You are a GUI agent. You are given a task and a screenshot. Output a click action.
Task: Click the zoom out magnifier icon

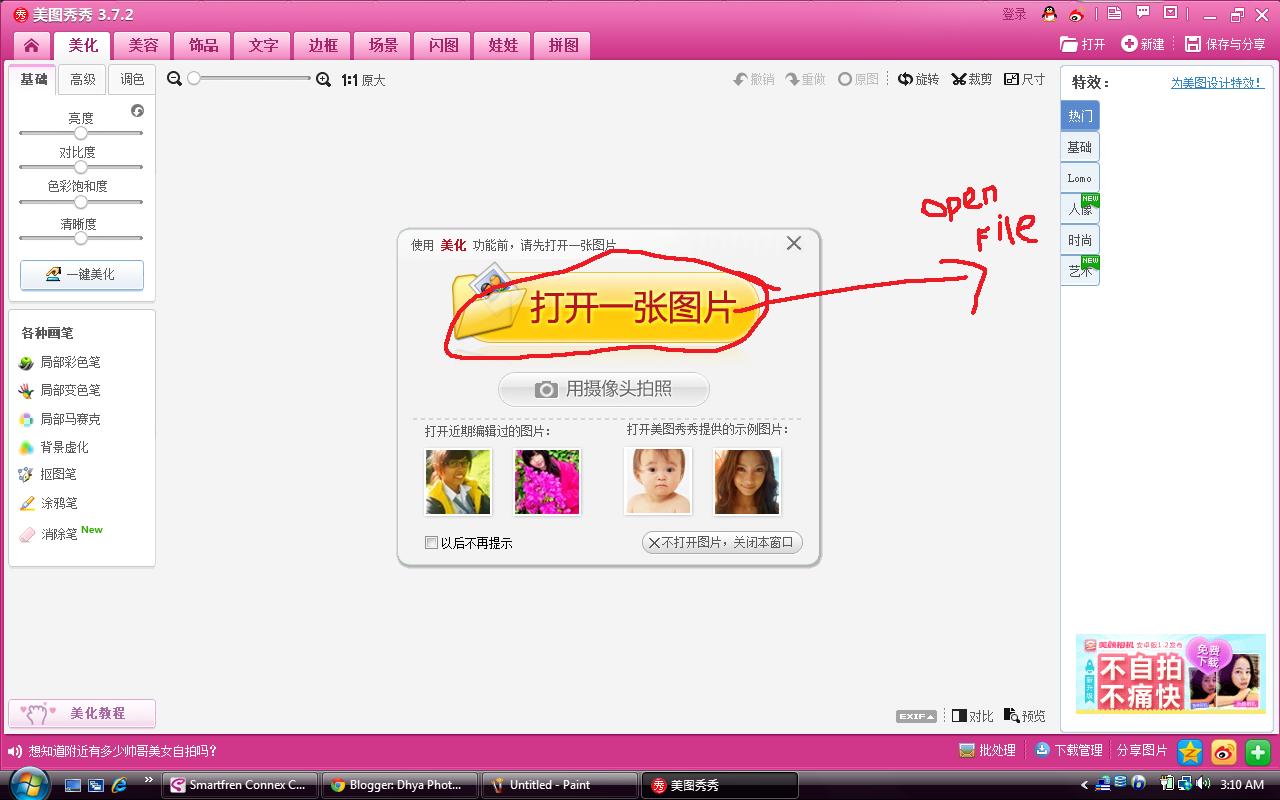tap(174, 79)
